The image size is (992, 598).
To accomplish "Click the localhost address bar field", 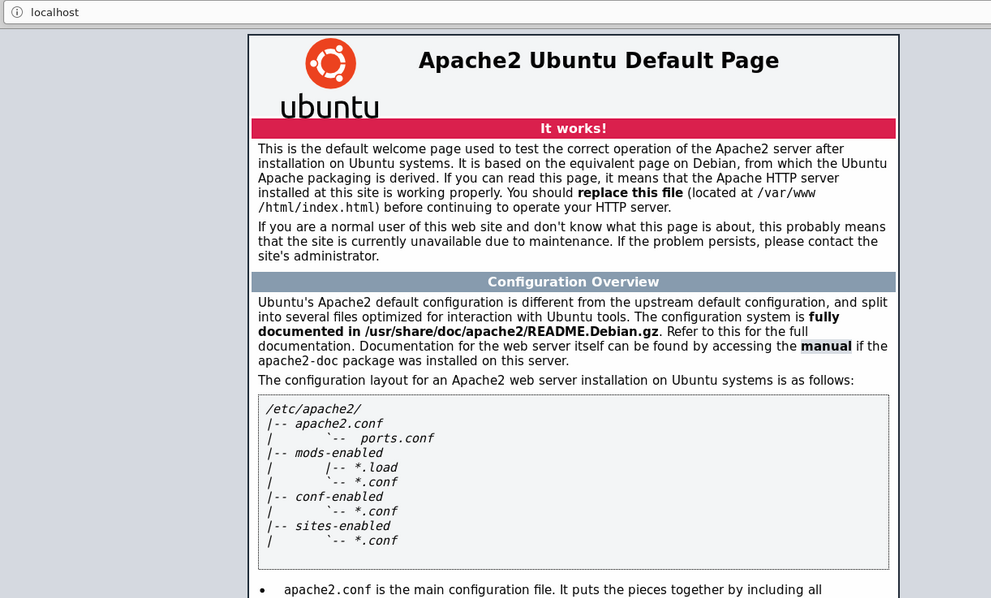I will click(x=497, y=12).
